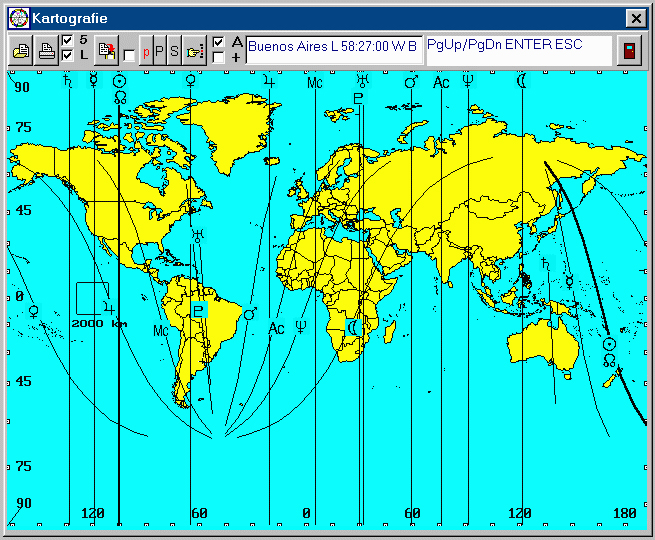Uncheck the A checkbox
655x540 pixels.
[x=218, y=43]
